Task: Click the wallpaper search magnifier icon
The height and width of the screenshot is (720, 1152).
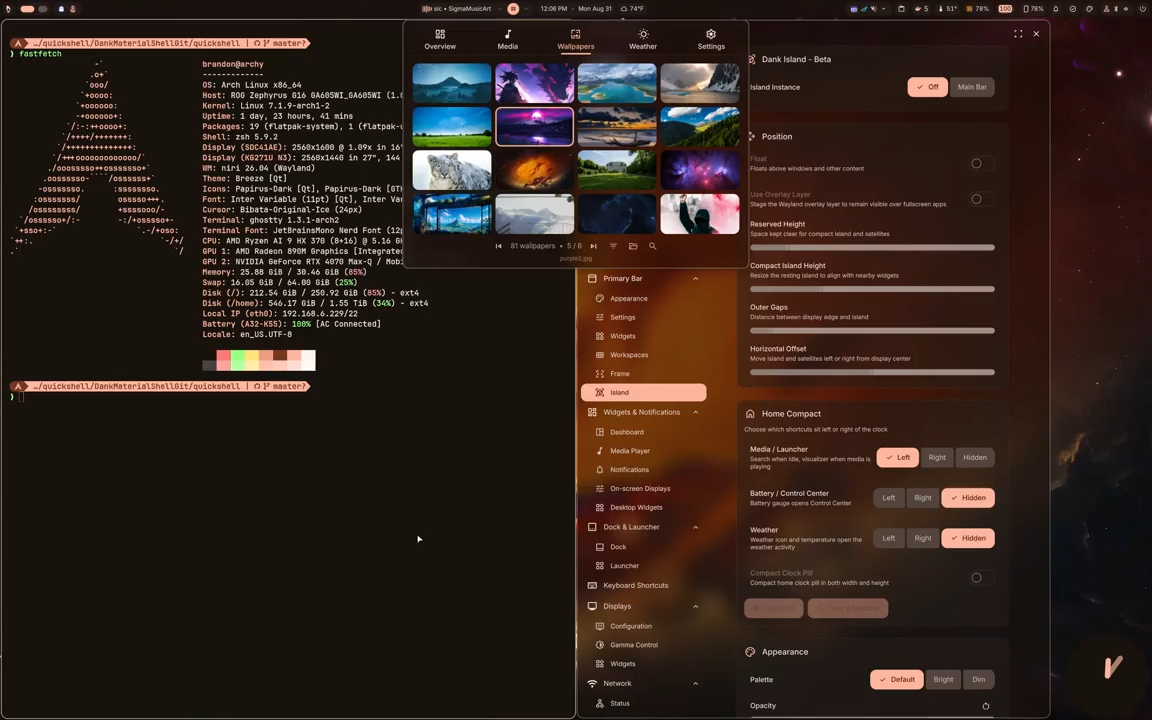Action: 652,246
